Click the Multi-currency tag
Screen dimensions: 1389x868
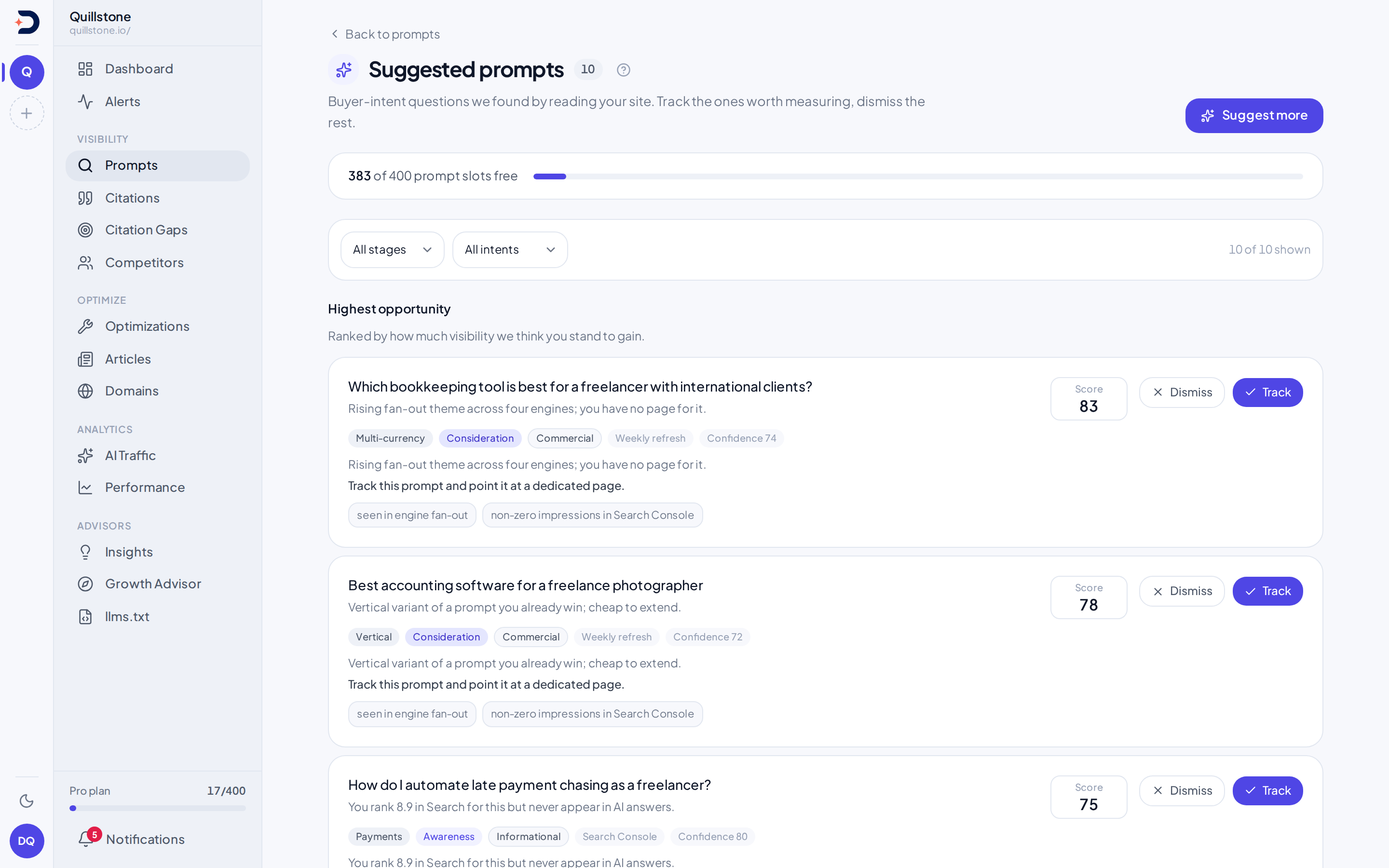tap(390, 439)
